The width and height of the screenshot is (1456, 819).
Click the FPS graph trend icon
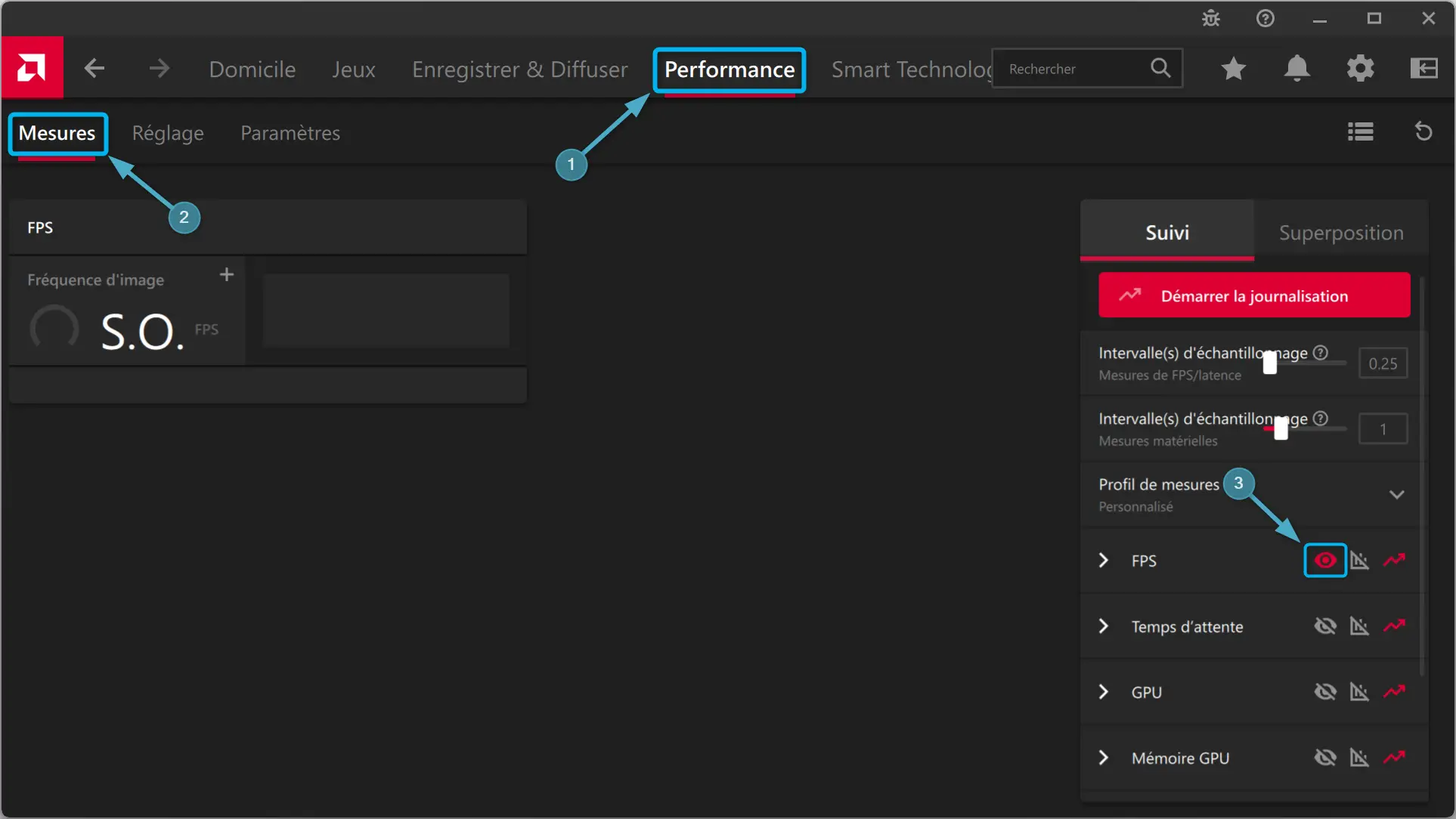[1395, 560]
